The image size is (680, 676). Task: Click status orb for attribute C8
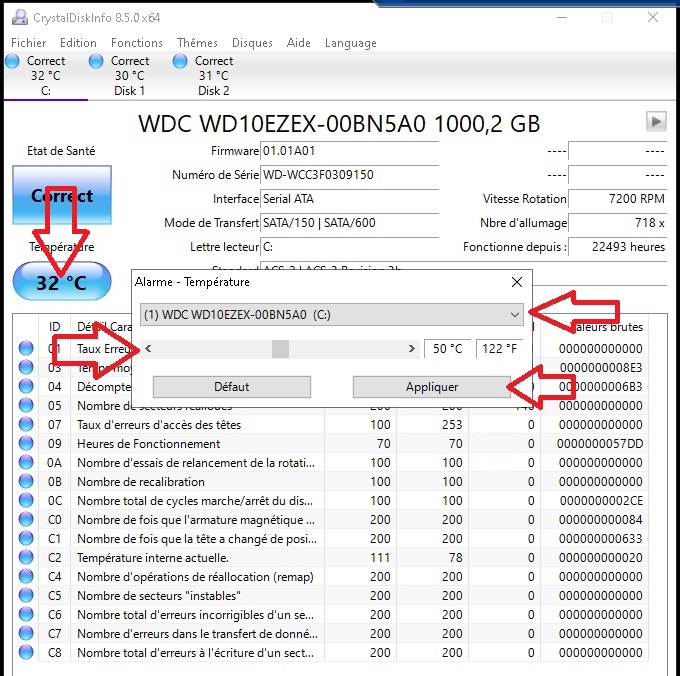[26, 652]
